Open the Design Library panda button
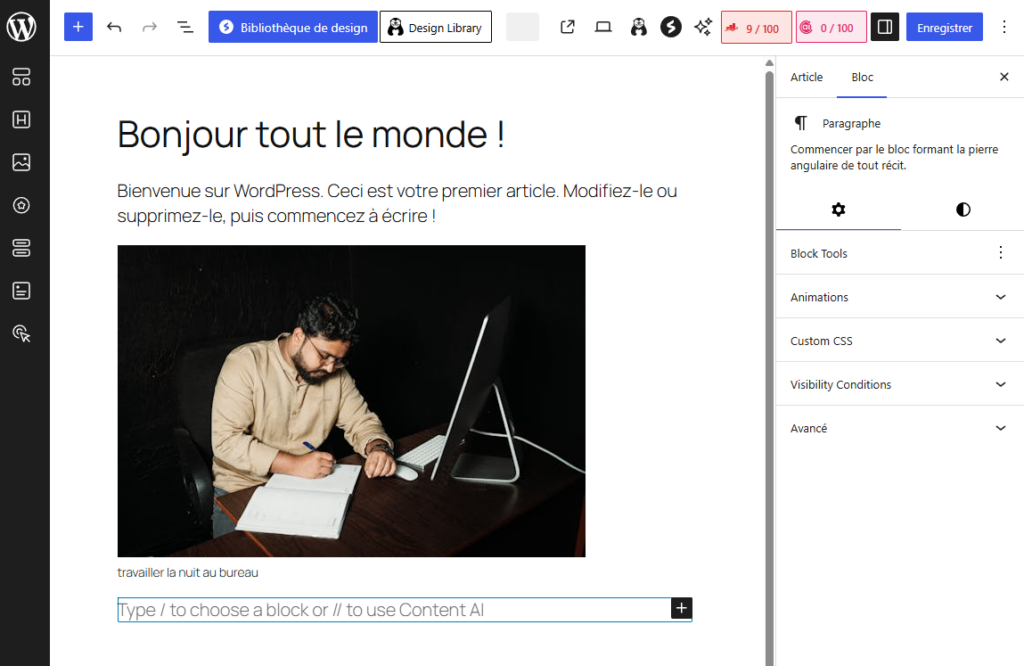 [436, 27]
